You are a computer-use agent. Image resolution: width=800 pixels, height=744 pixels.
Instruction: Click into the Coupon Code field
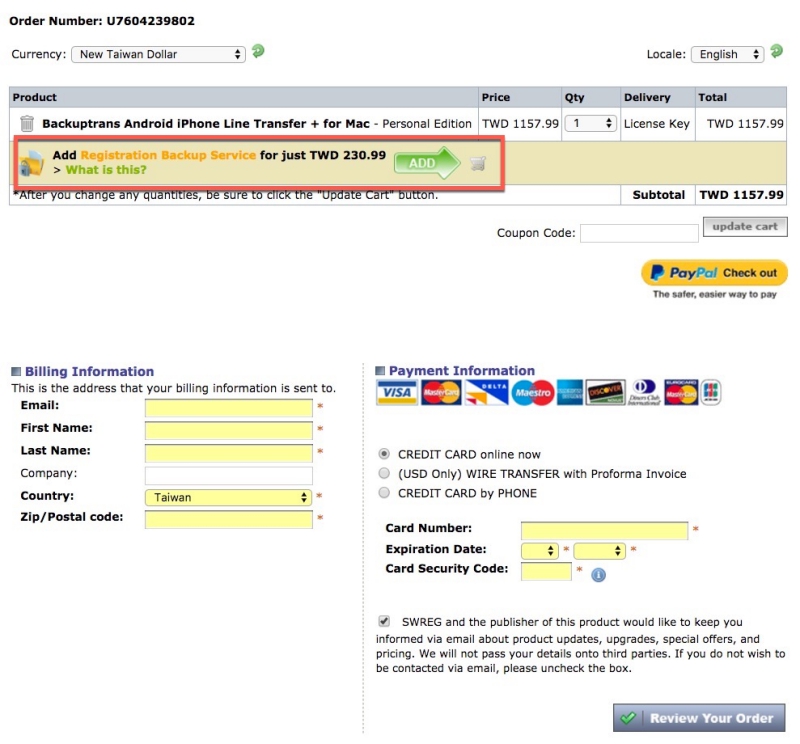638,233
